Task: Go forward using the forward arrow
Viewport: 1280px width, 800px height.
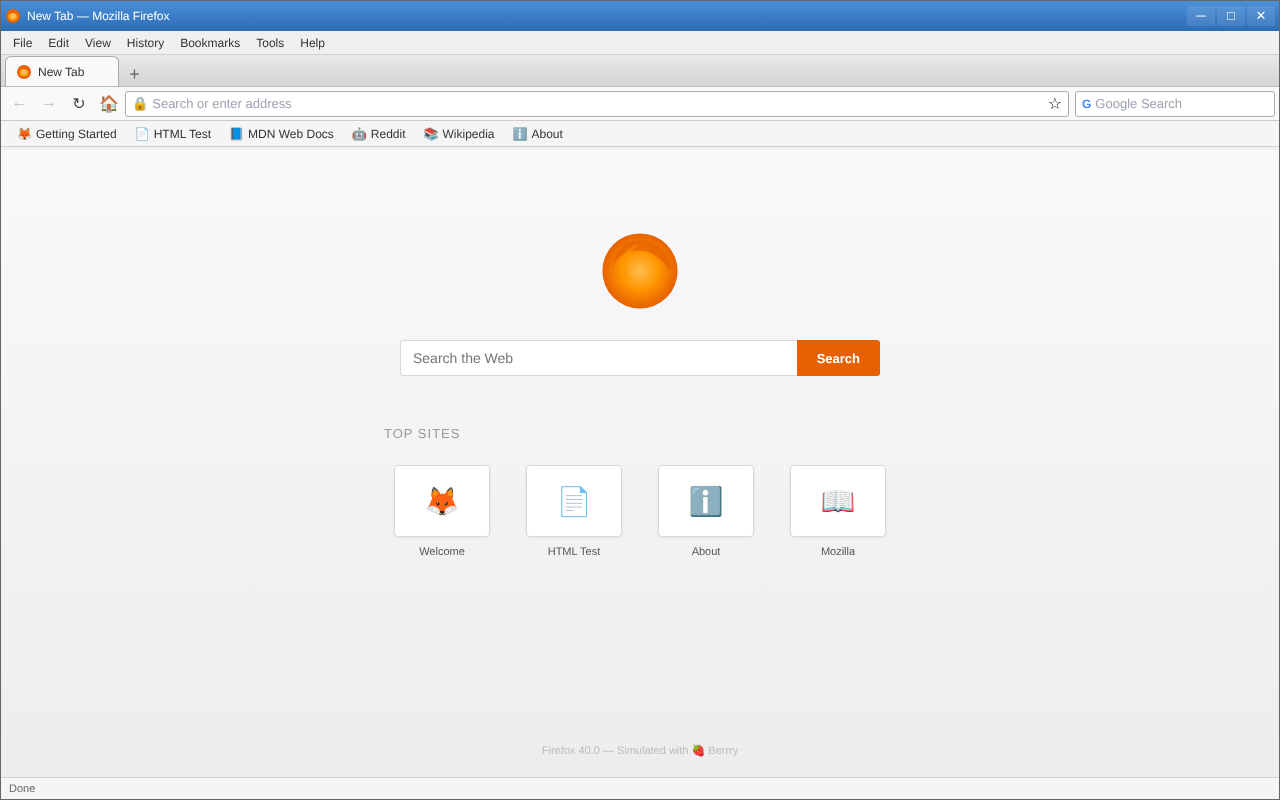Action: [x=49, y=104]
